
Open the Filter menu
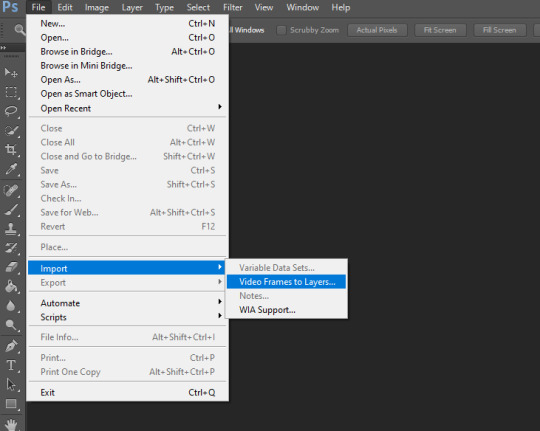pyautogui.click(x=233, y=7)
